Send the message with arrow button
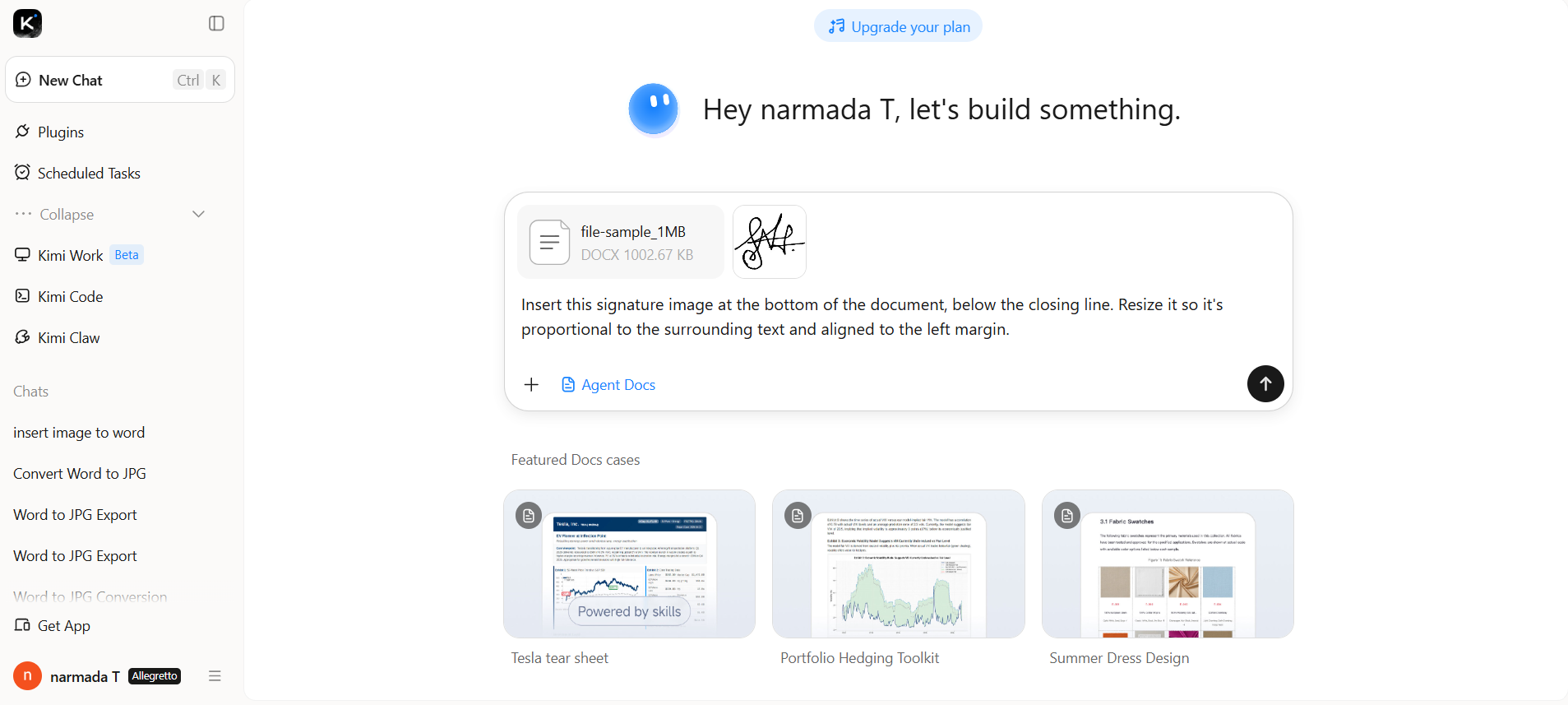The image size is (1568, 705). (1265, 383)
